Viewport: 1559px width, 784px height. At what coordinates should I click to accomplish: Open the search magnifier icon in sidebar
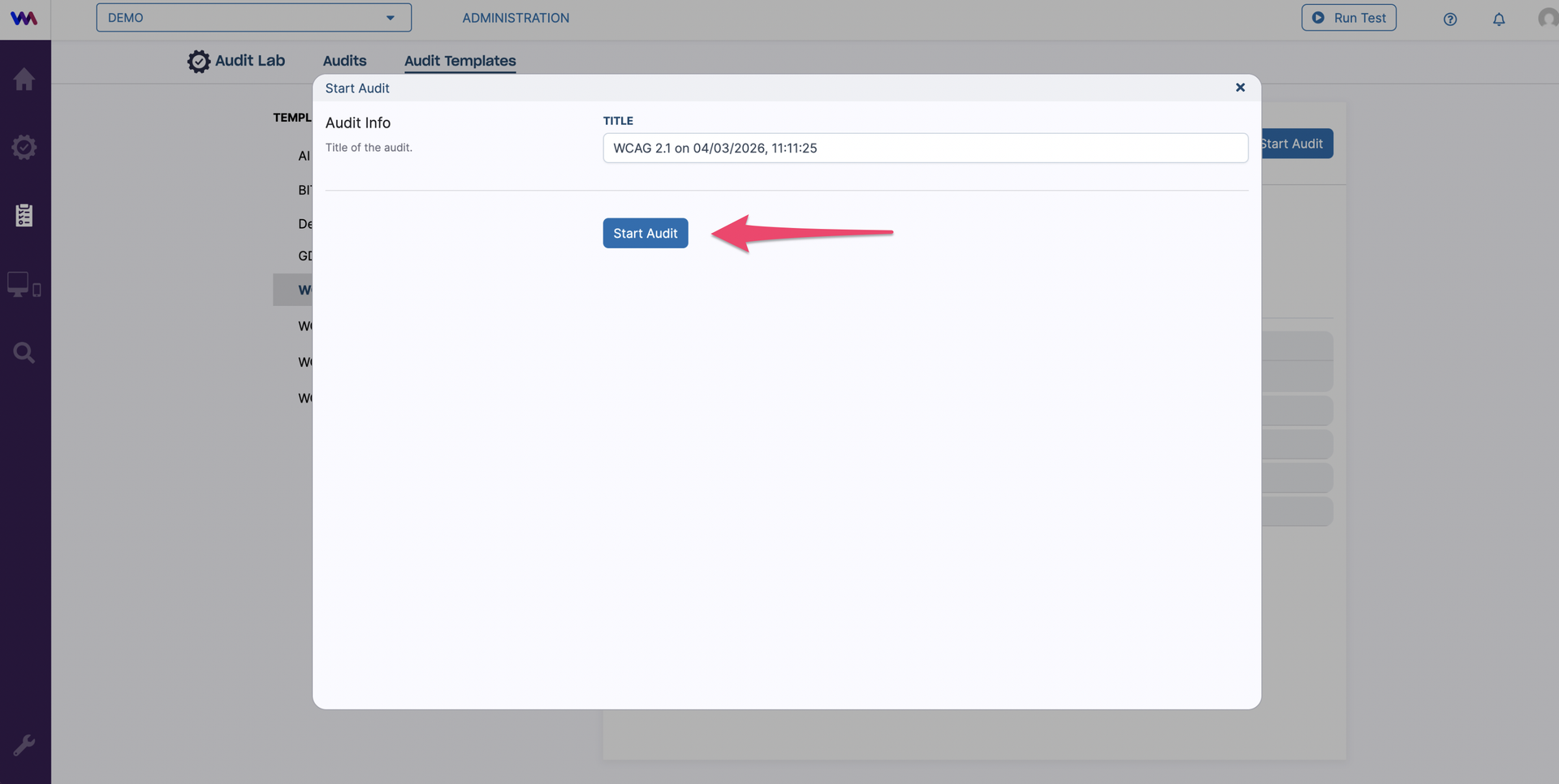tap(24, 352)
